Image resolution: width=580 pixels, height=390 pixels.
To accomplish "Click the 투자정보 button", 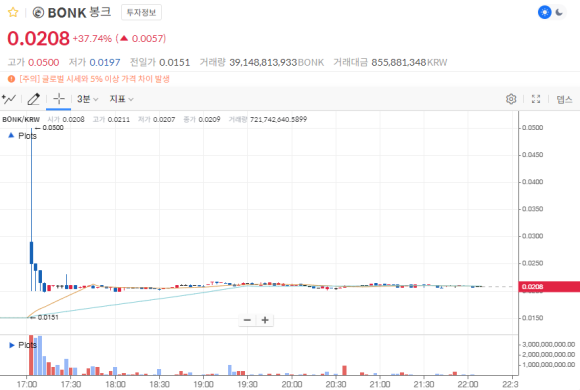I will (x=141, y=13).
